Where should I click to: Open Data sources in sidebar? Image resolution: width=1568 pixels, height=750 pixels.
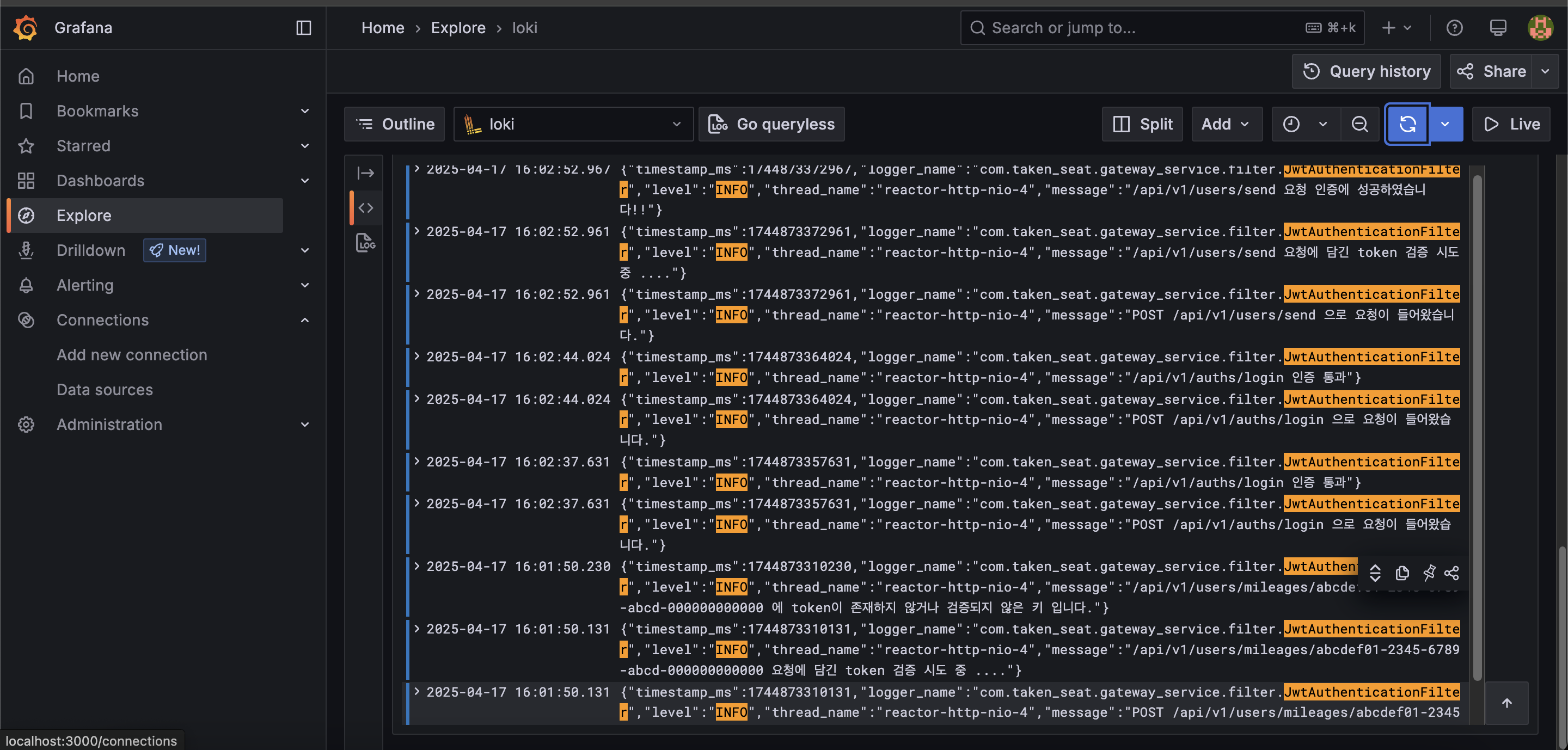coord(105,389)
